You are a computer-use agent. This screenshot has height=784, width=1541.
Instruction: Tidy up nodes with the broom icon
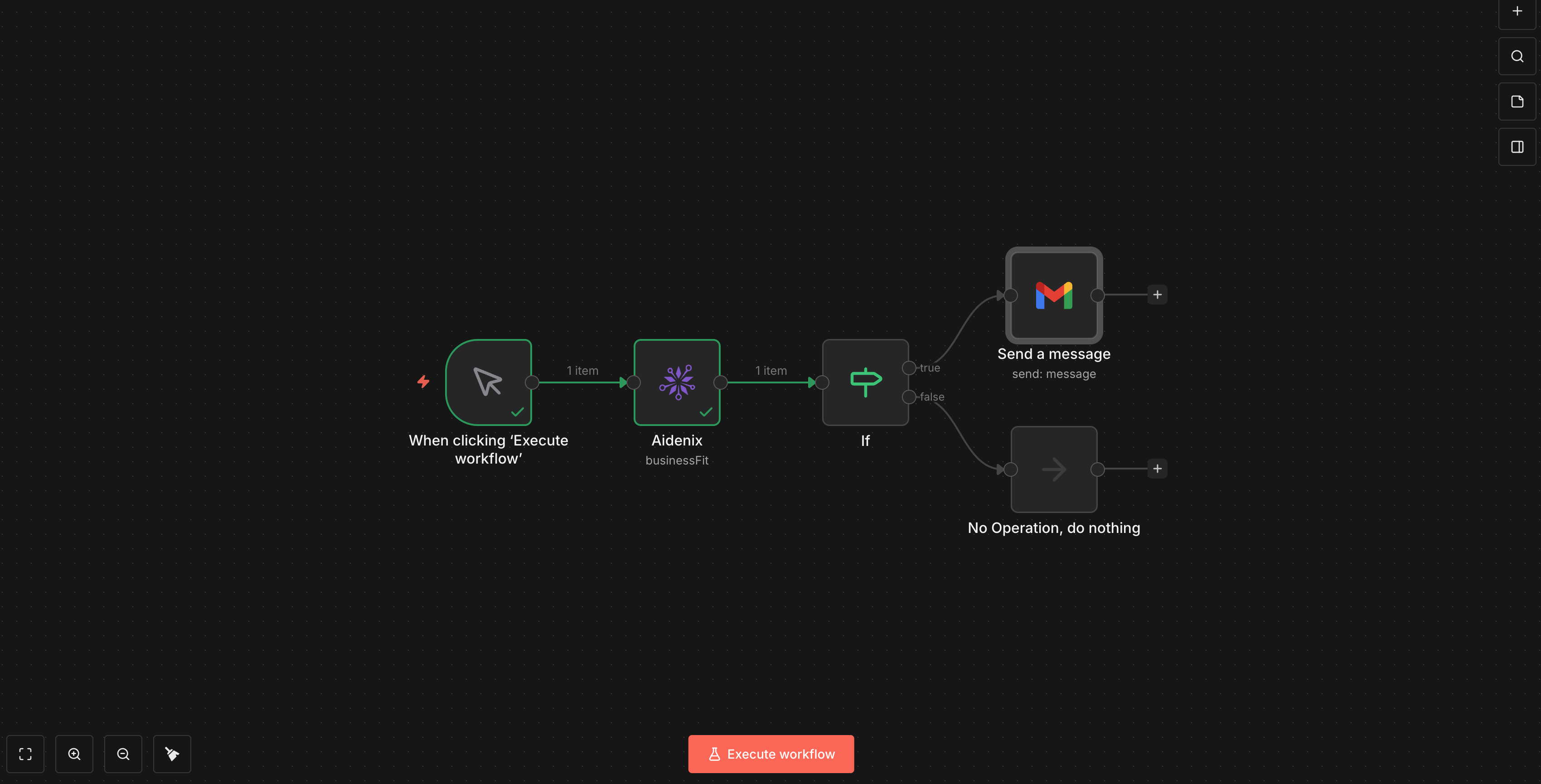172,754
